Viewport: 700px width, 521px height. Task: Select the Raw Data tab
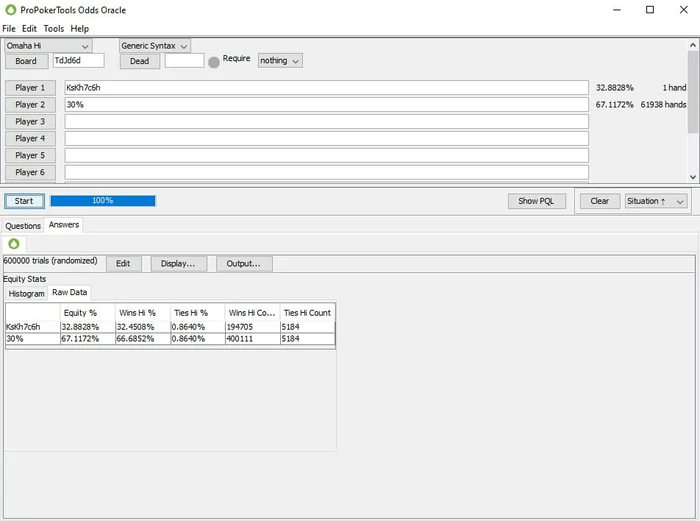coord(69,292)
